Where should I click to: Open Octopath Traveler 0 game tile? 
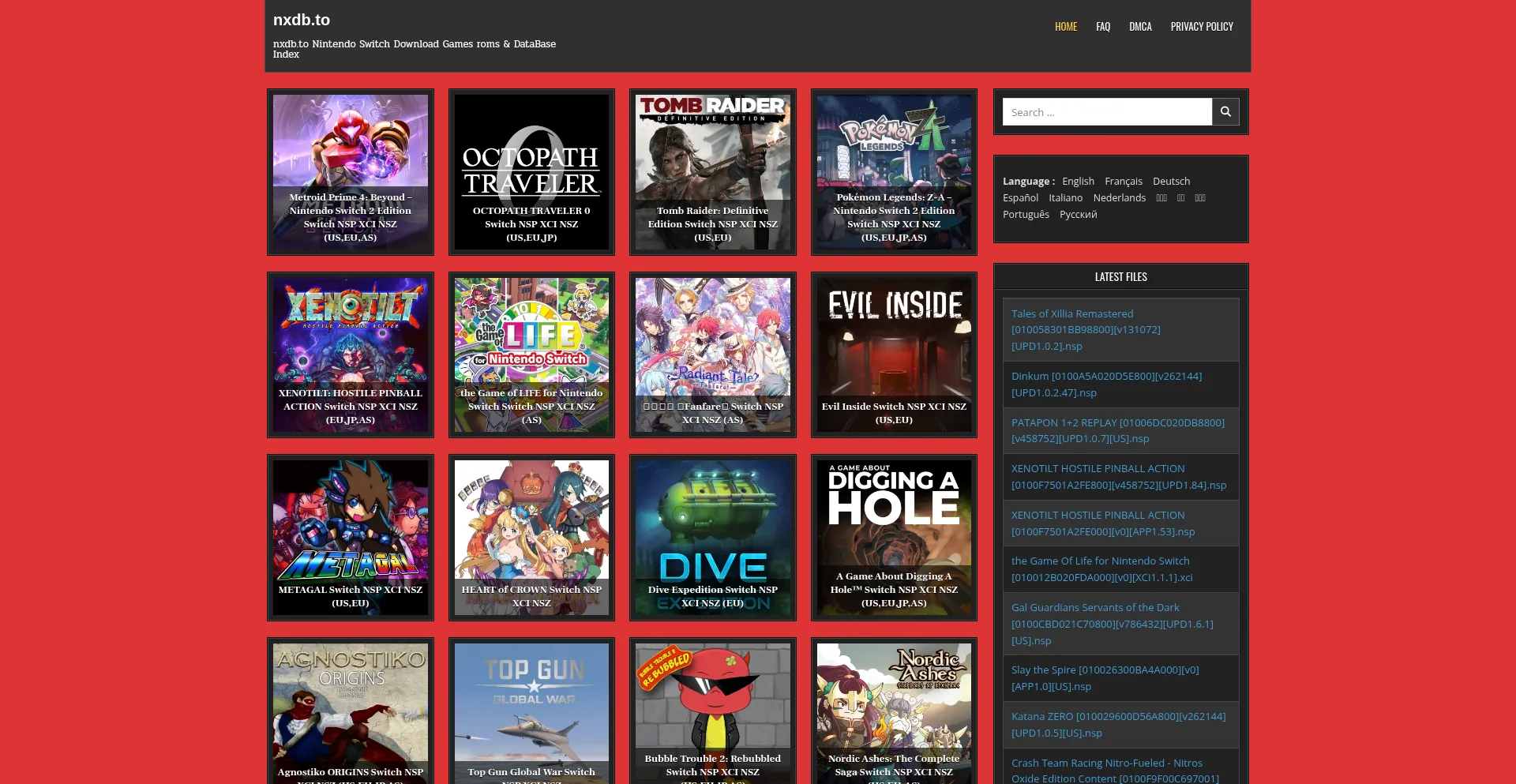click(531, 172)
